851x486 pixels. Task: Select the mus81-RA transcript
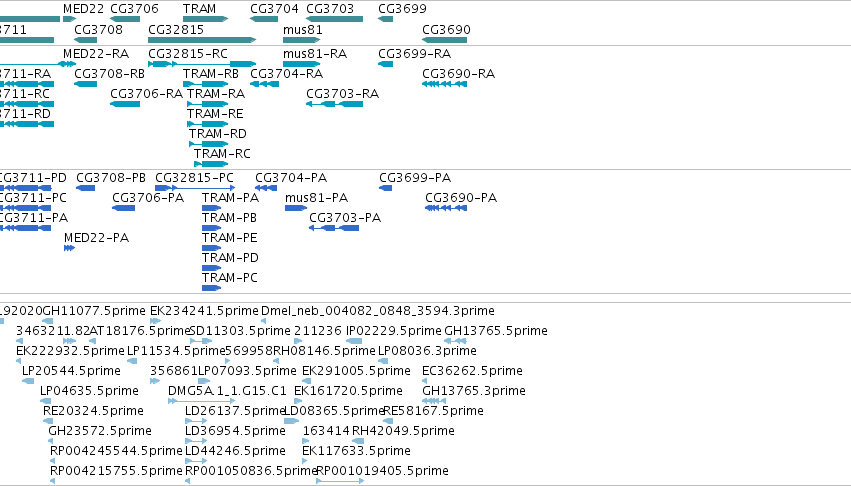point(302,64)
